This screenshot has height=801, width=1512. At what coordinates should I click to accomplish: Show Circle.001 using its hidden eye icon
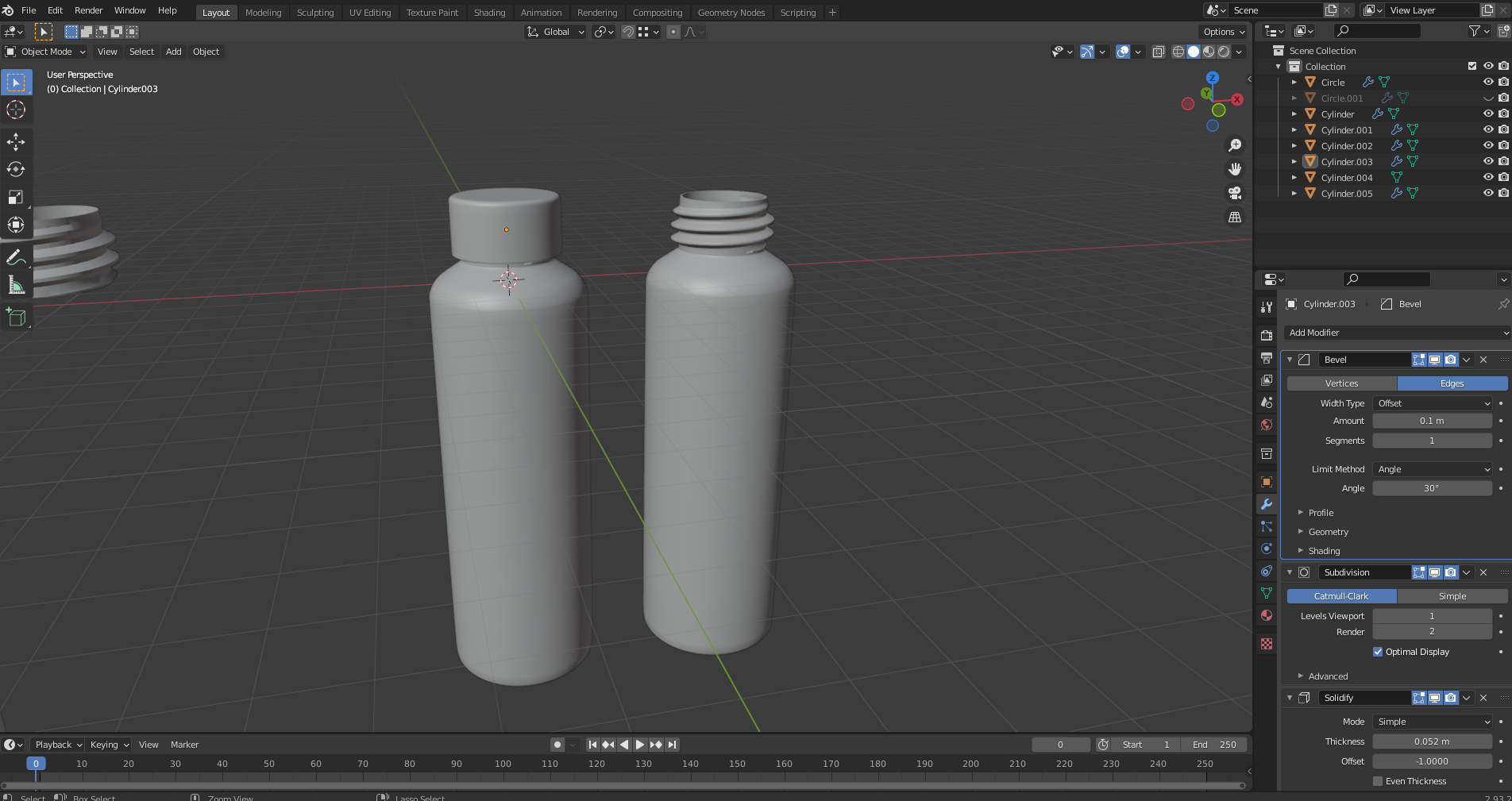click(1488, 98)
